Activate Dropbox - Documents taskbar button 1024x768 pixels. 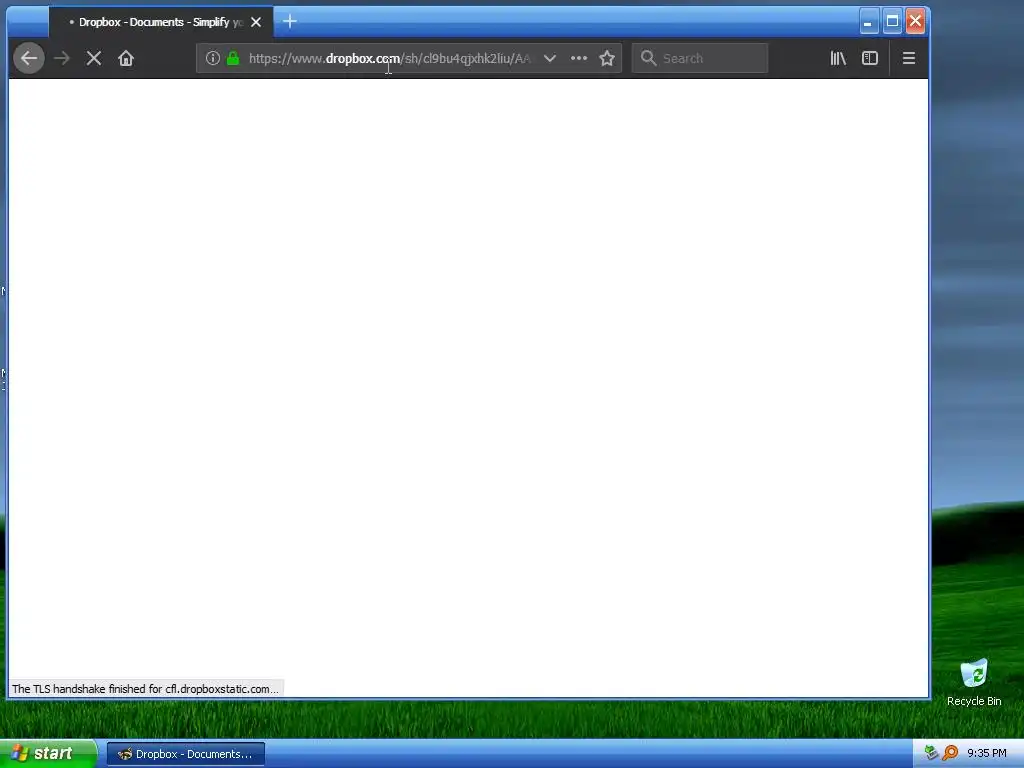pos(185,754)
